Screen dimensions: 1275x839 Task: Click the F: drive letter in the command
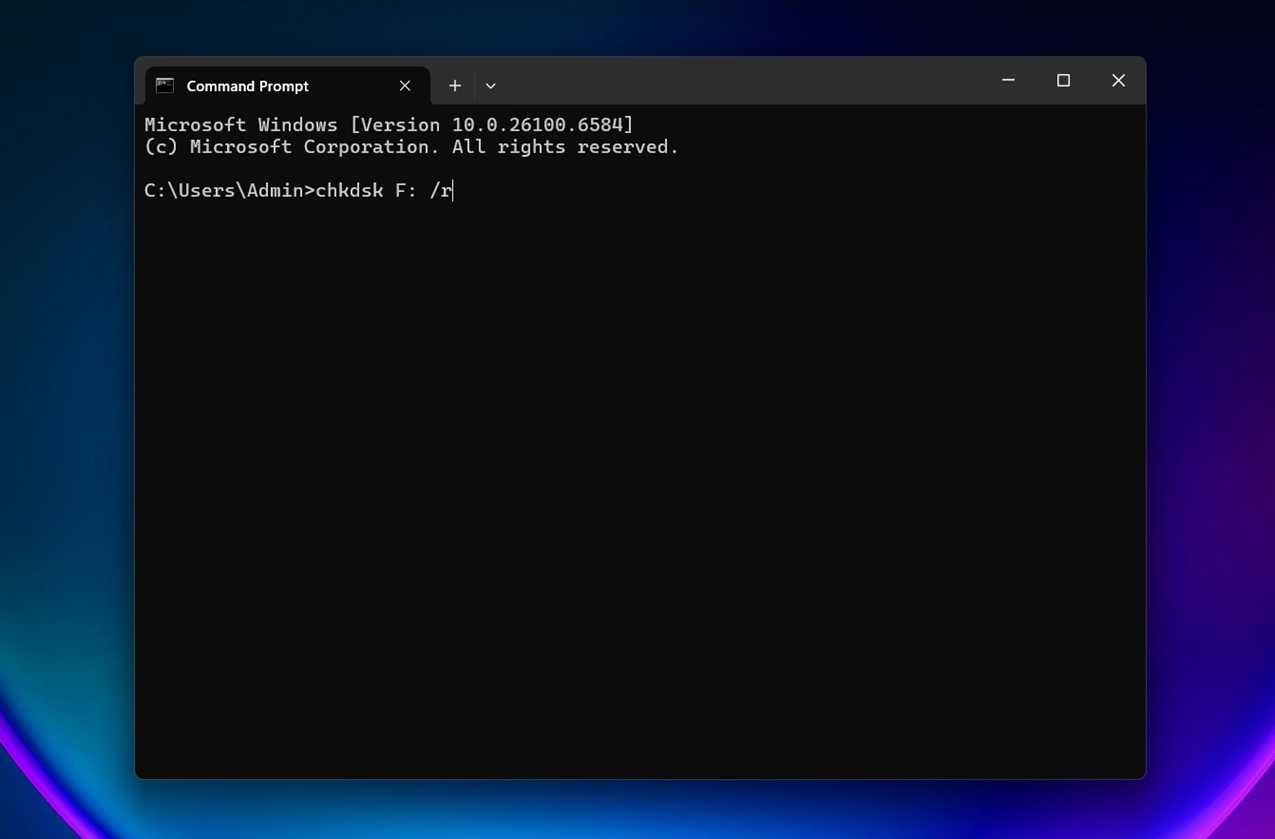405,191
